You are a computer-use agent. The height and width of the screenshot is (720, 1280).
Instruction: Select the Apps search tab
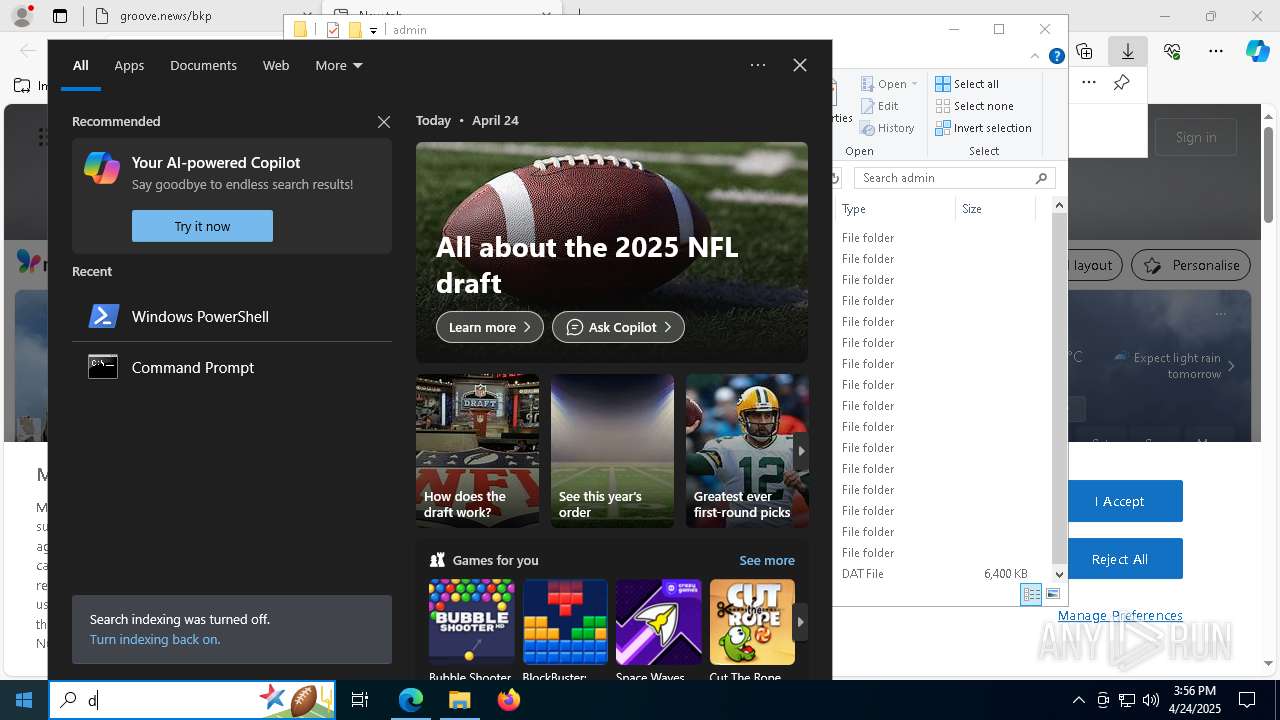click(129, 65)
